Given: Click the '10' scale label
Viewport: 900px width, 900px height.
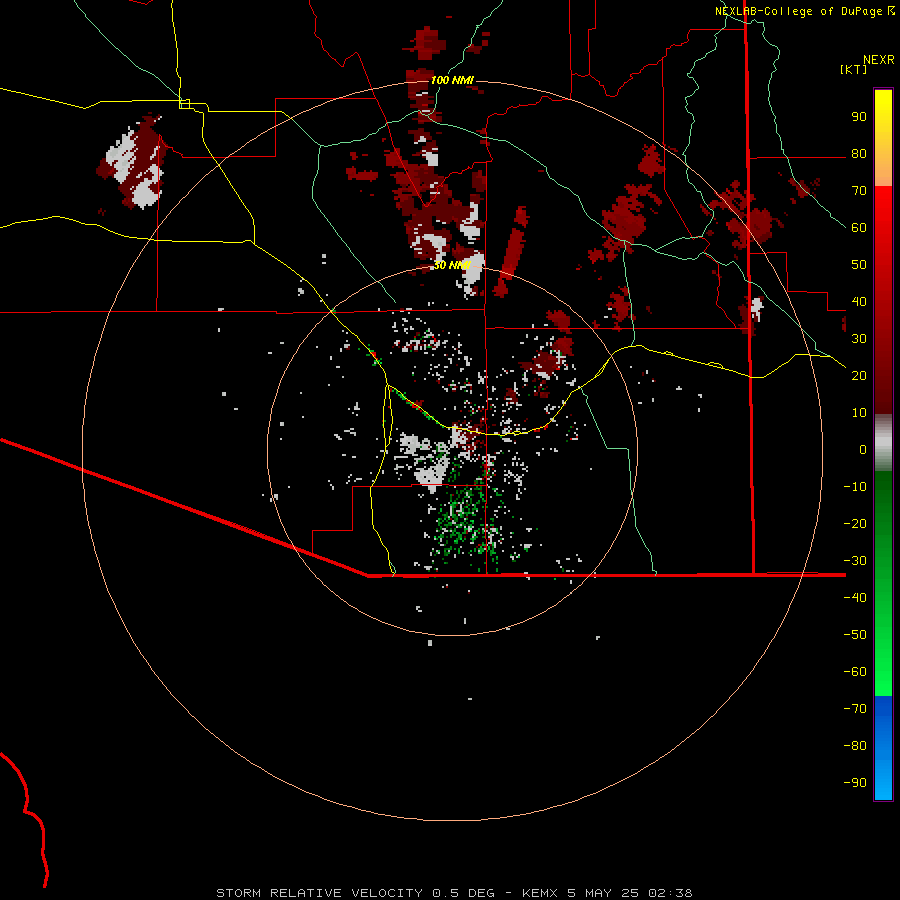Looking at the screenshot, I should pyautogui.click(x=859, y=413).
